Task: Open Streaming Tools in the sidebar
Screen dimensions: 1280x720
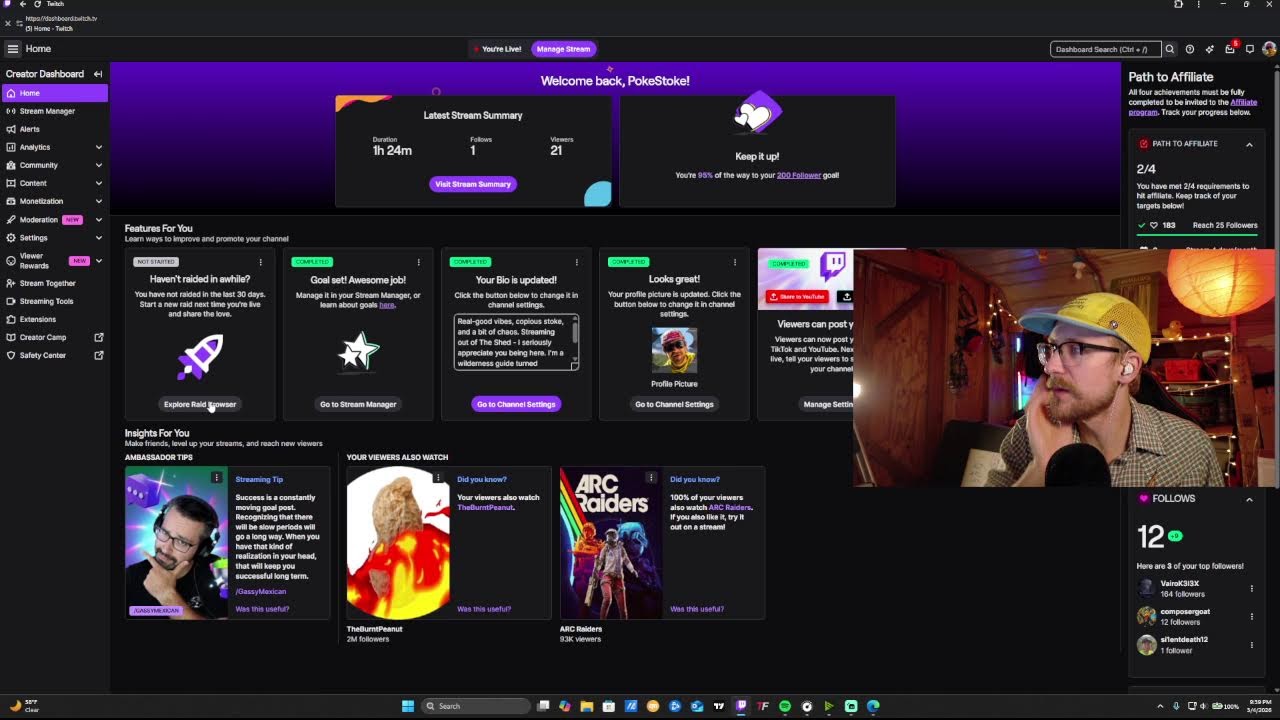Action: coord(55,301)
